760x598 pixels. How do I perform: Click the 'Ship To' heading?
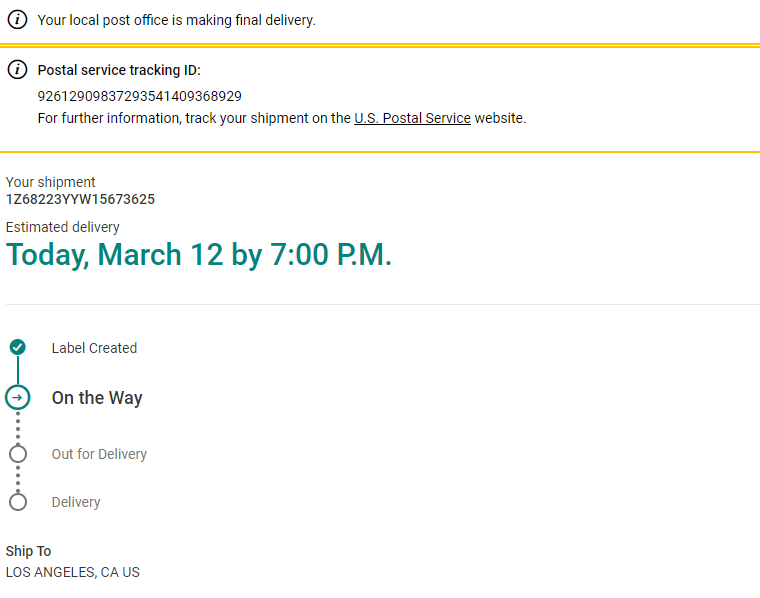click(28, 551)
